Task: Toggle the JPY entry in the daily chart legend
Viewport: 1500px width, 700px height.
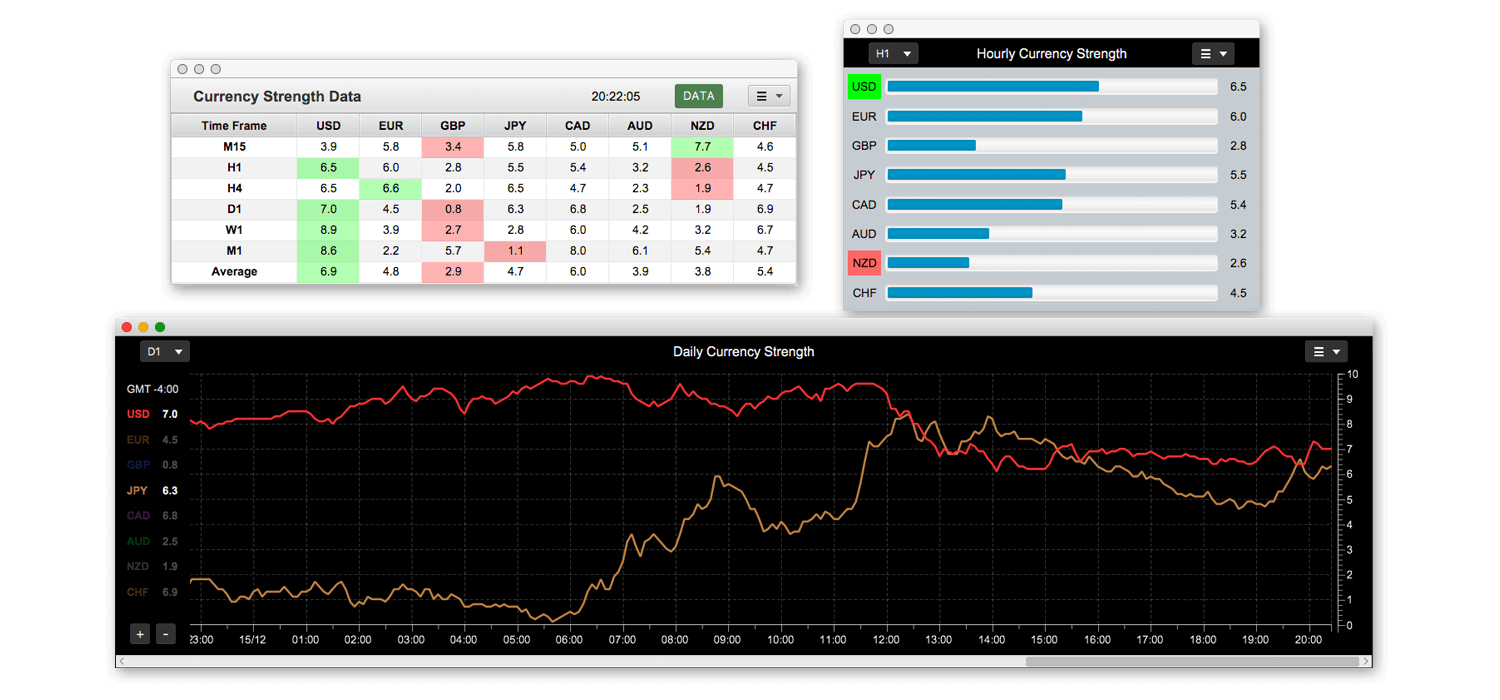Action: pos(137,490)
